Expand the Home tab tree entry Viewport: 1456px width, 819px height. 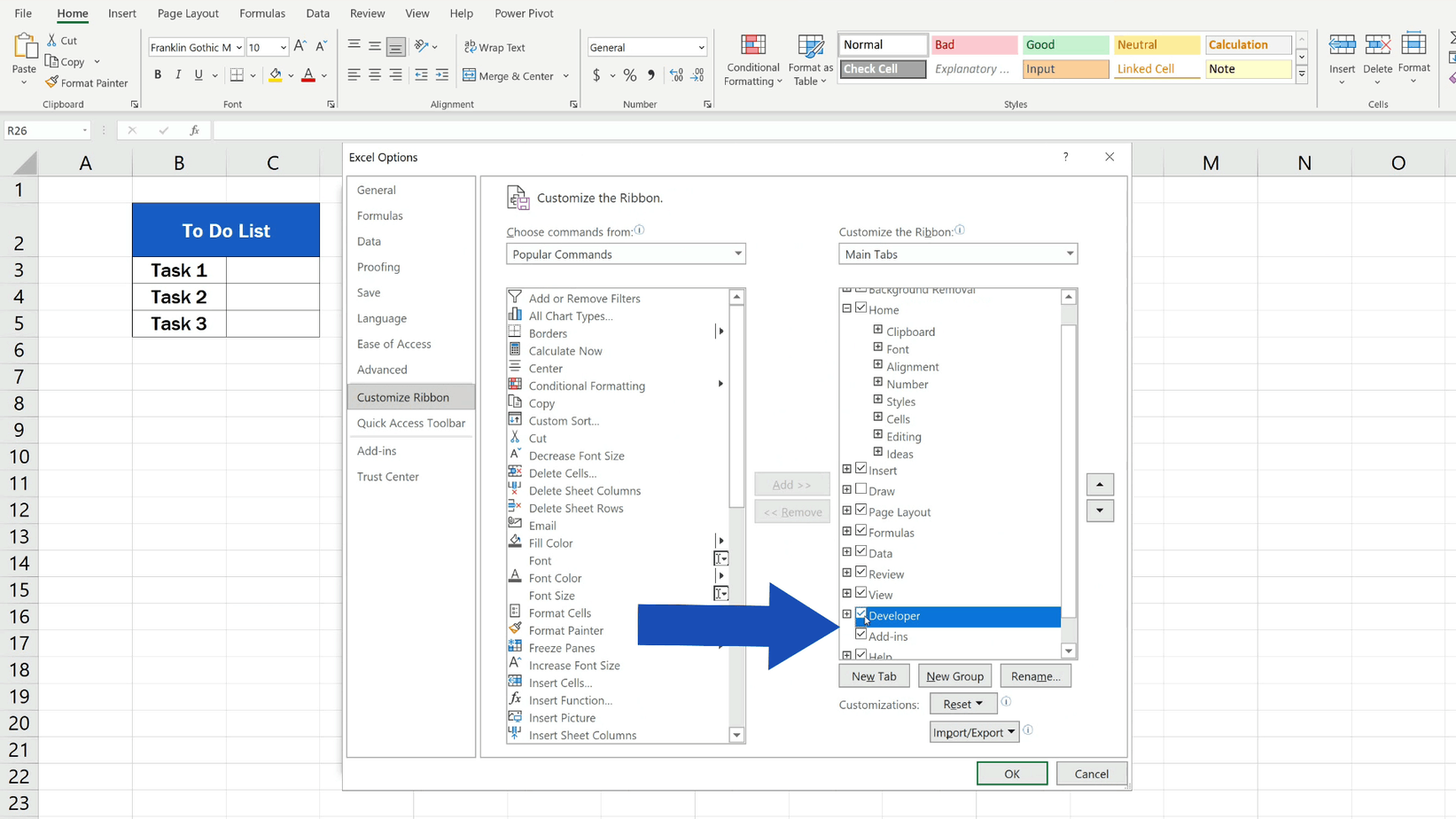point(846,308)
